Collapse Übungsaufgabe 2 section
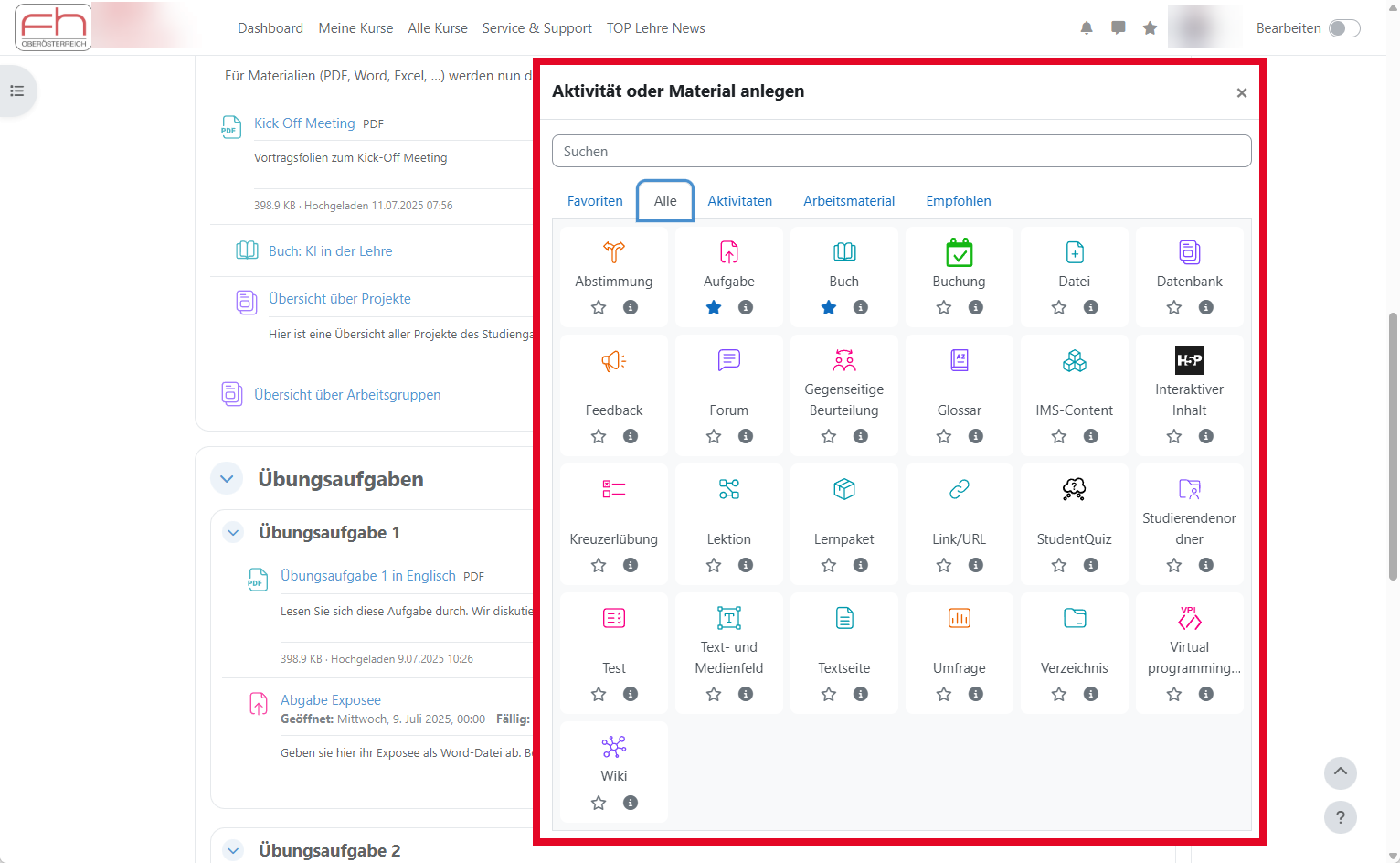 [233, 850]
